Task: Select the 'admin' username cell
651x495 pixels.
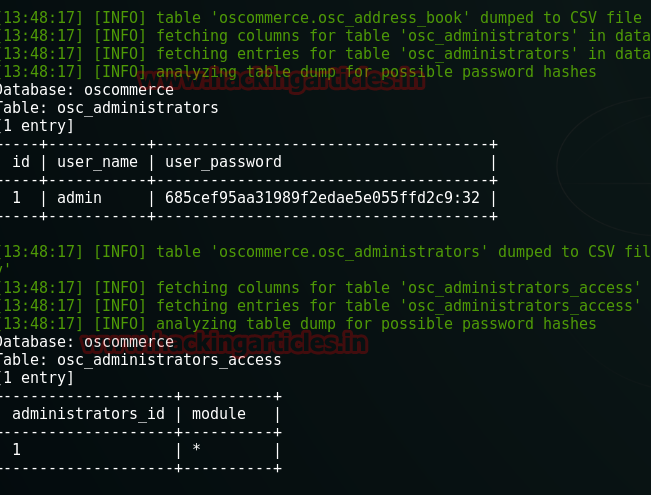Action: click(79, 198)
